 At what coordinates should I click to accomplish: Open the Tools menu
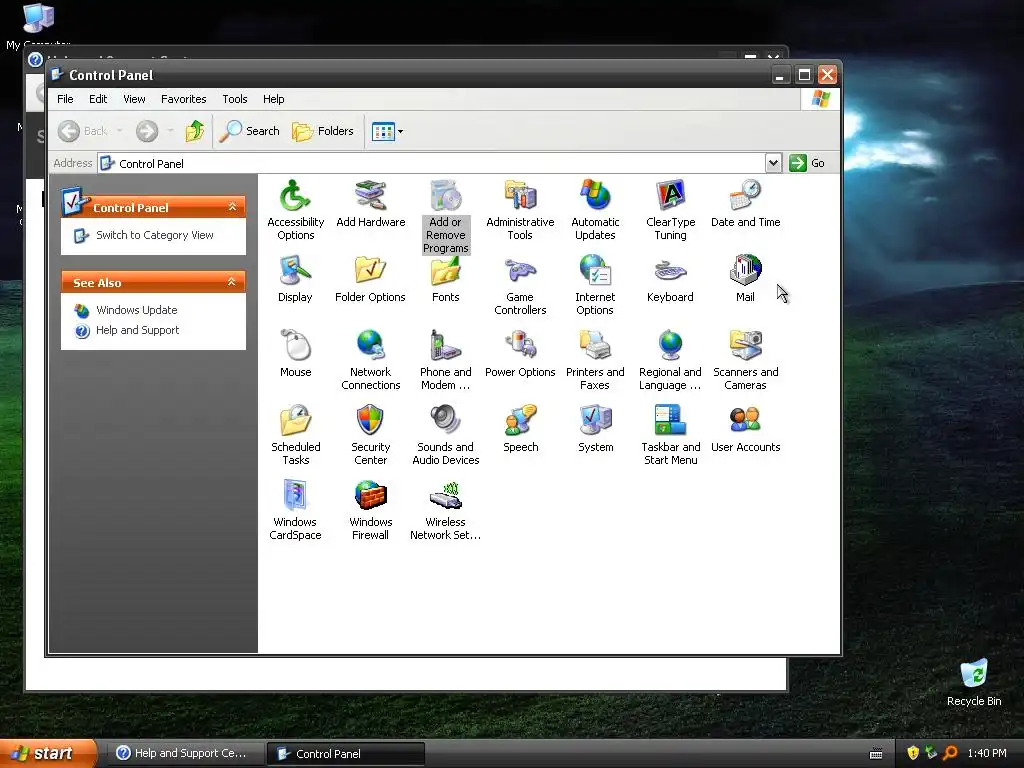[x=234, y=99]
